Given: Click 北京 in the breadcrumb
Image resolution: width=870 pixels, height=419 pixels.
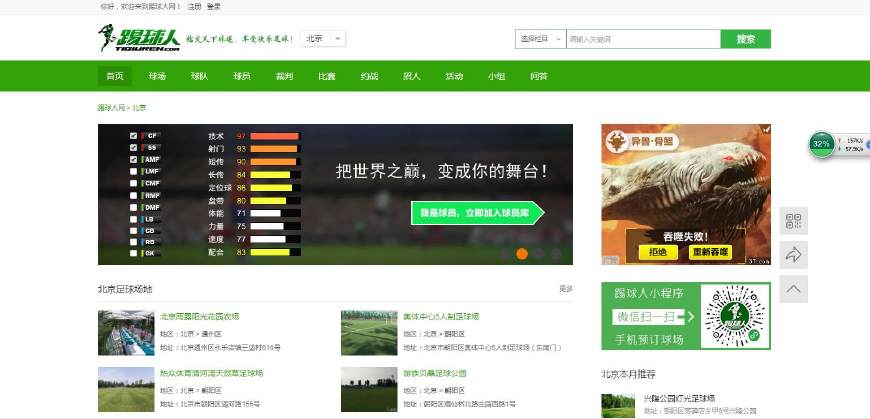Looking at the screenshot, I should click(139, 108).
